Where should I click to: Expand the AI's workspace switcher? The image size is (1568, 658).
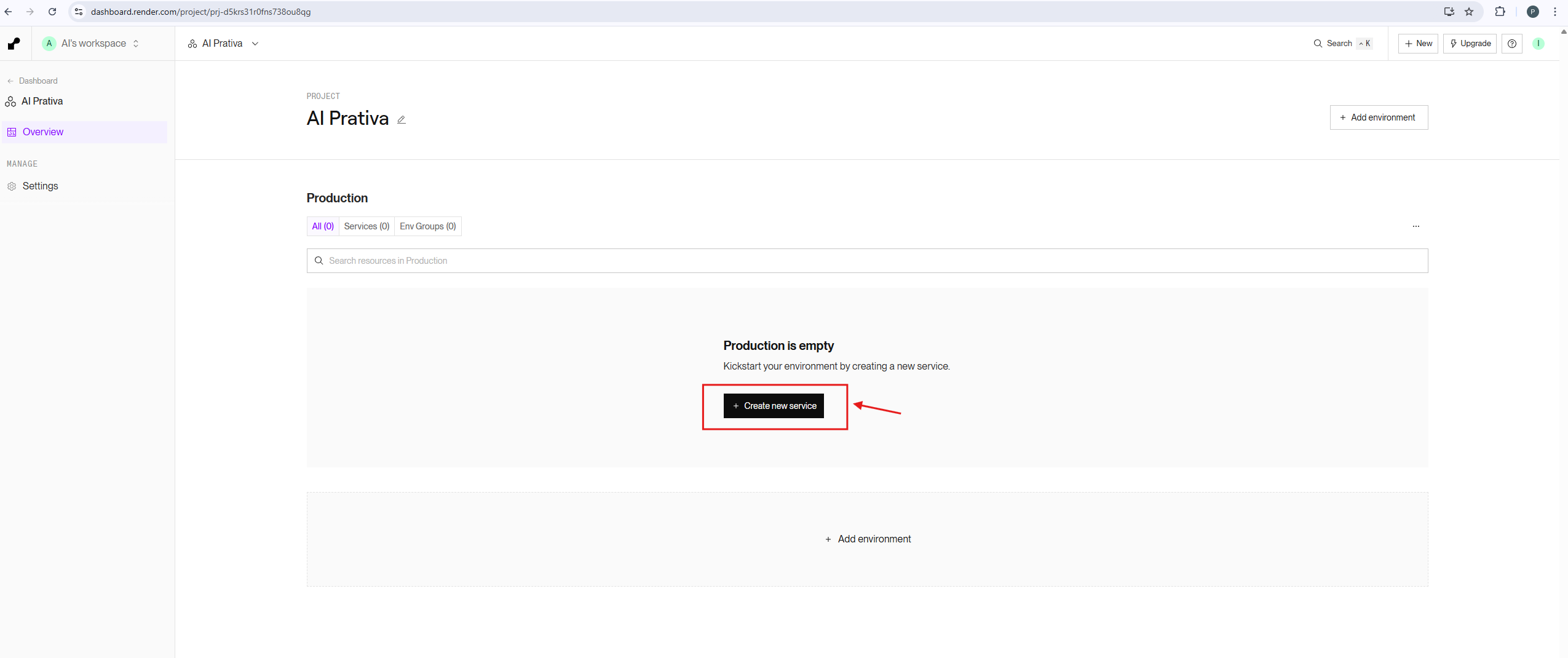coord(92,44)
